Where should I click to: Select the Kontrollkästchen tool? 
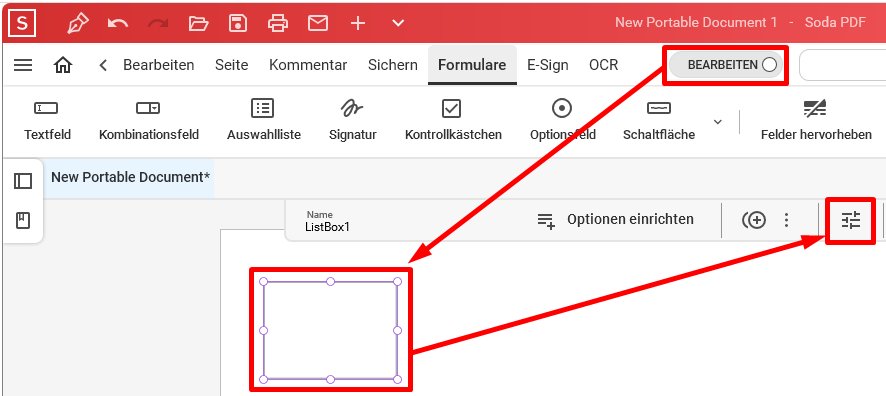(453, 120)
